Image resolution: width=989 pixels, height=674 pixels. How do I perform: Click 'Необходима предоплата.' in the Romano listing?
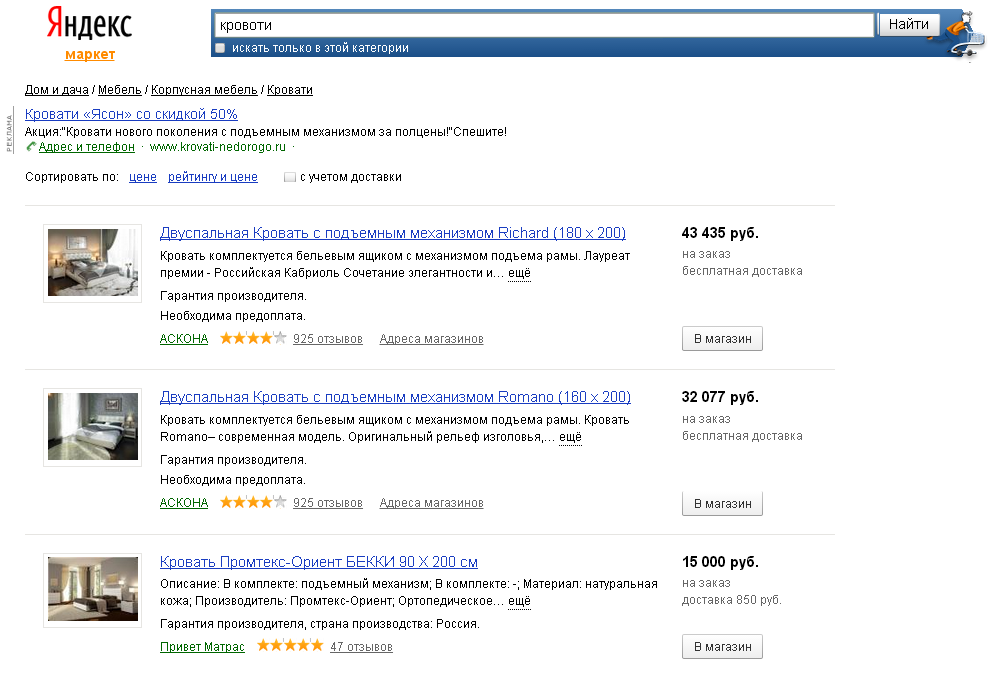[x=233, y=480]
